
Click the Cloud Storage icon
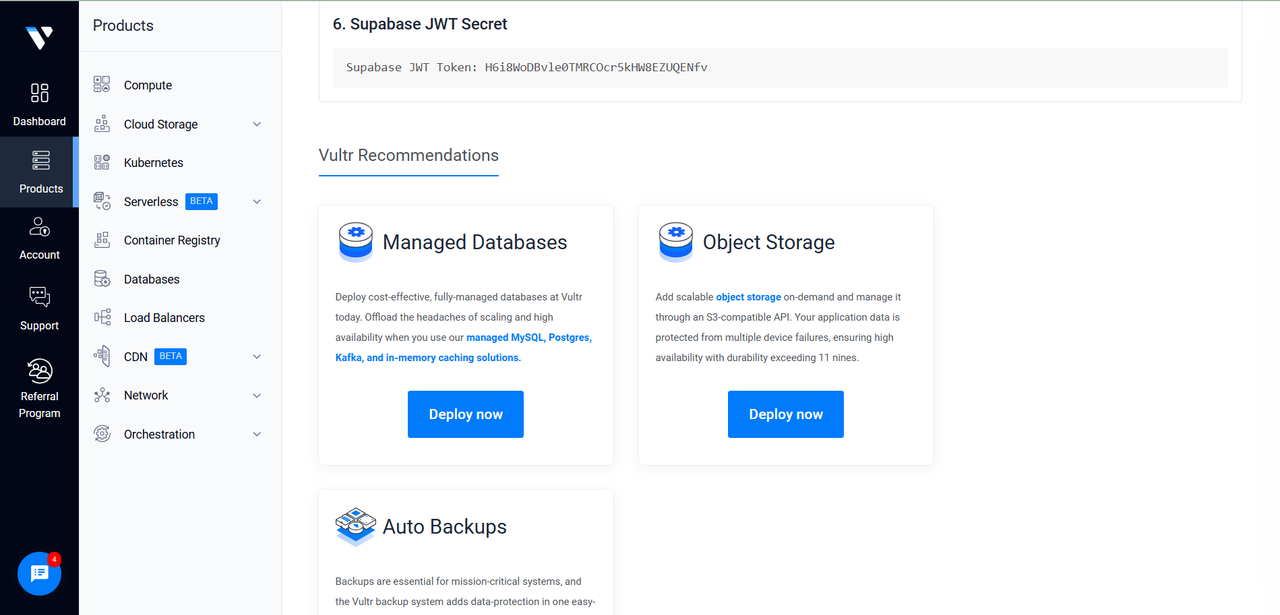pos(102,124)
